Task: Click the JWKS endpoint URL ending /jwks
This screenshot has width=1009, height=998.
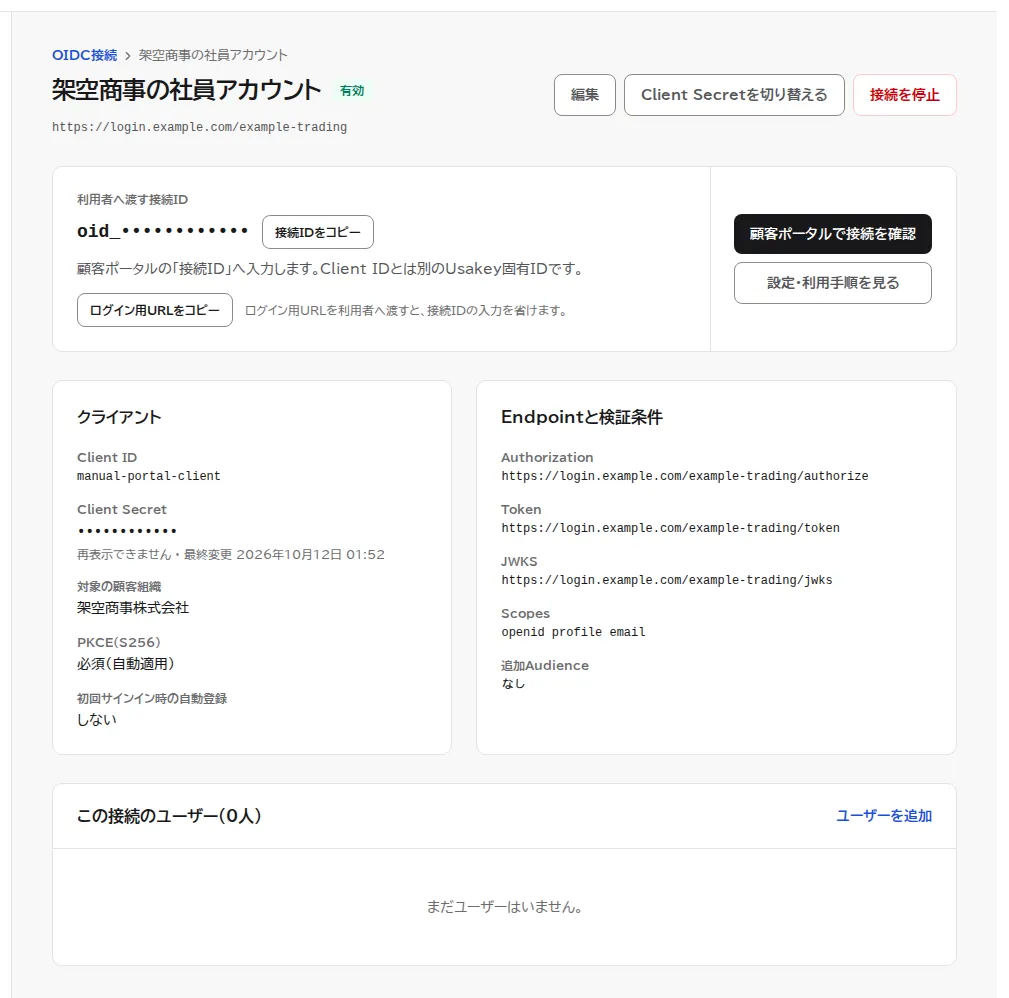Action: (667, 580)
